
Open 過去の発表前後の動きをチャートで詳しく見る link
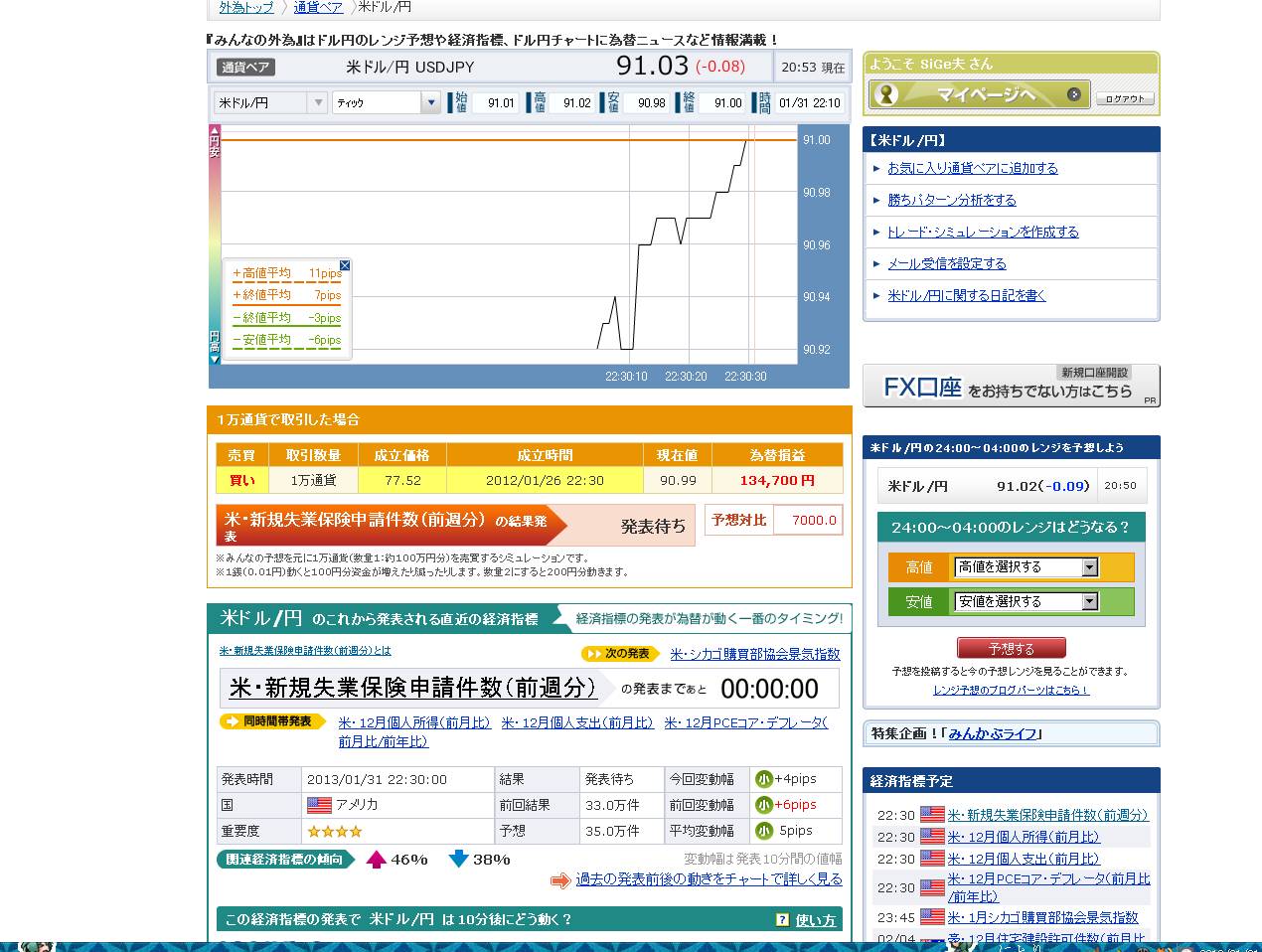pos(709,879)
